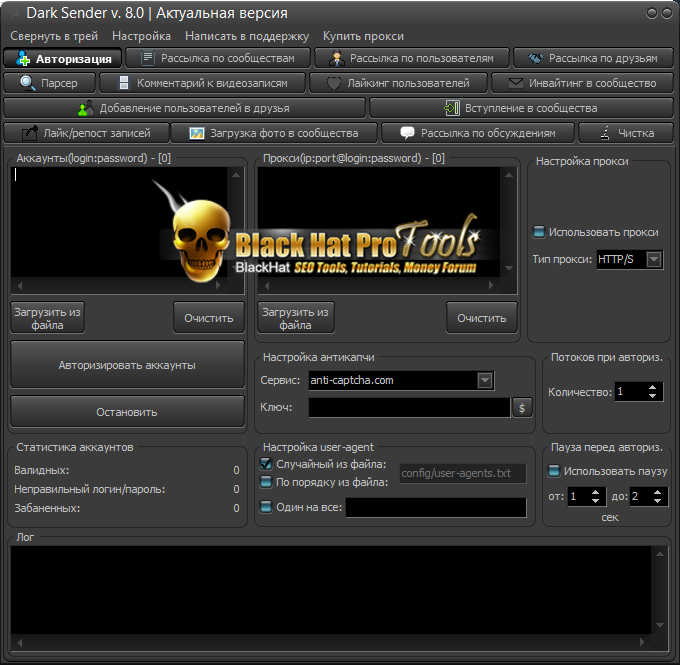Click the Авторизация tab plus-person icon
Screen dimensions: 680x665
[x=23, y=58]
